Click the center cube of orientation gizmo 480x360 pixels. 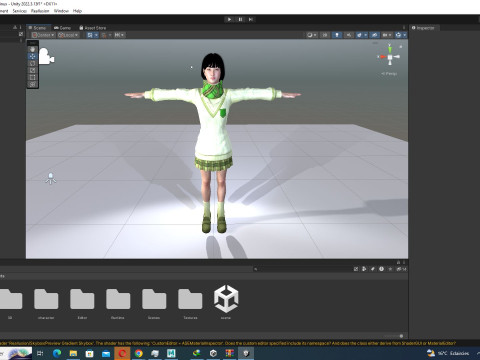[390, 58]
